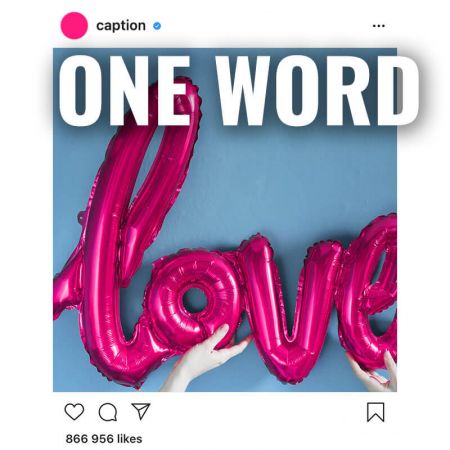Save post with bookmark icon
Image resolution: width=450 pixels, height=450 pixels.
point(376,412)
